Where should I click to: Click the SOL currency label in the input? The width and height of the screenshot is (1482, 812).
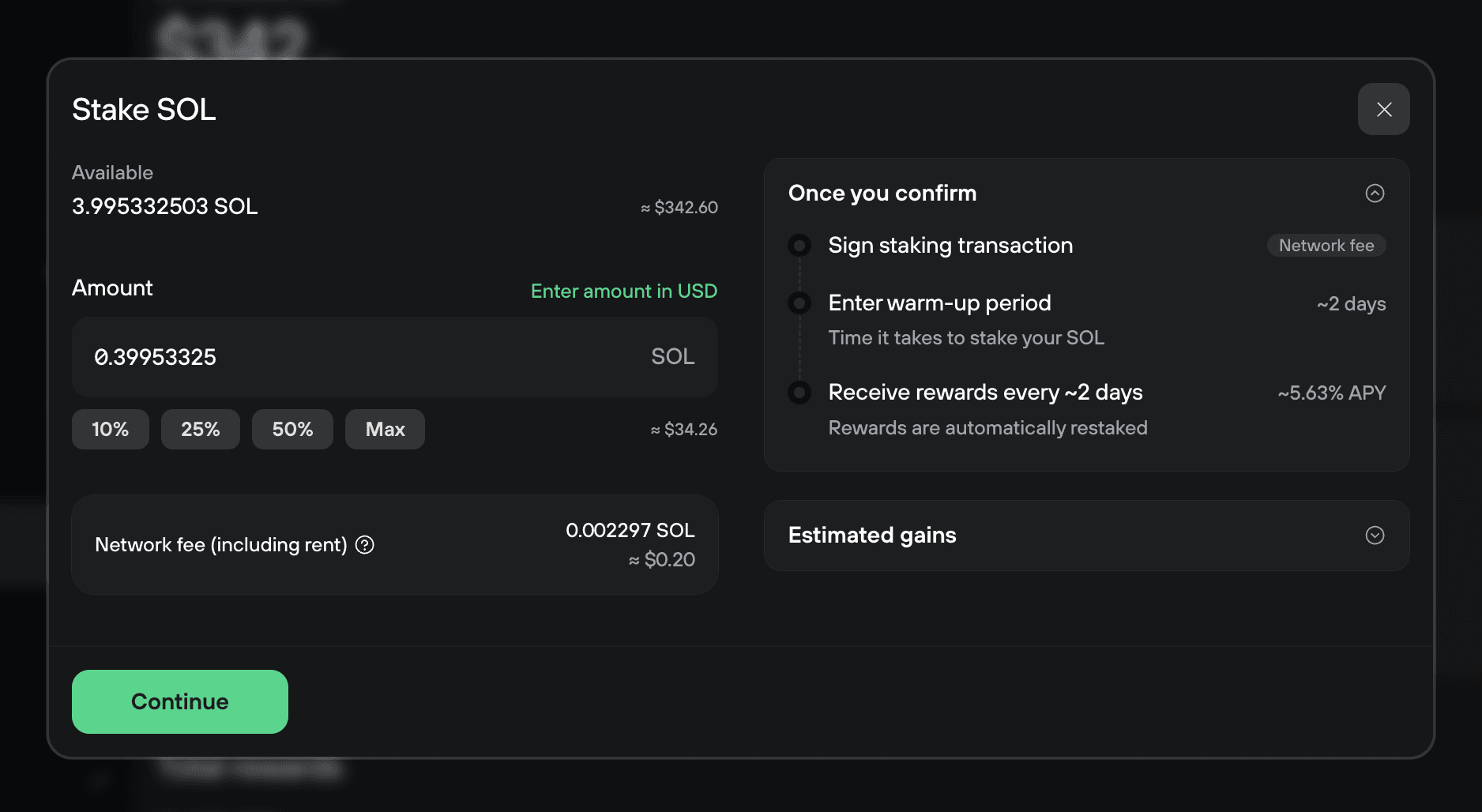pyautogui.click(x=672, y=357)
